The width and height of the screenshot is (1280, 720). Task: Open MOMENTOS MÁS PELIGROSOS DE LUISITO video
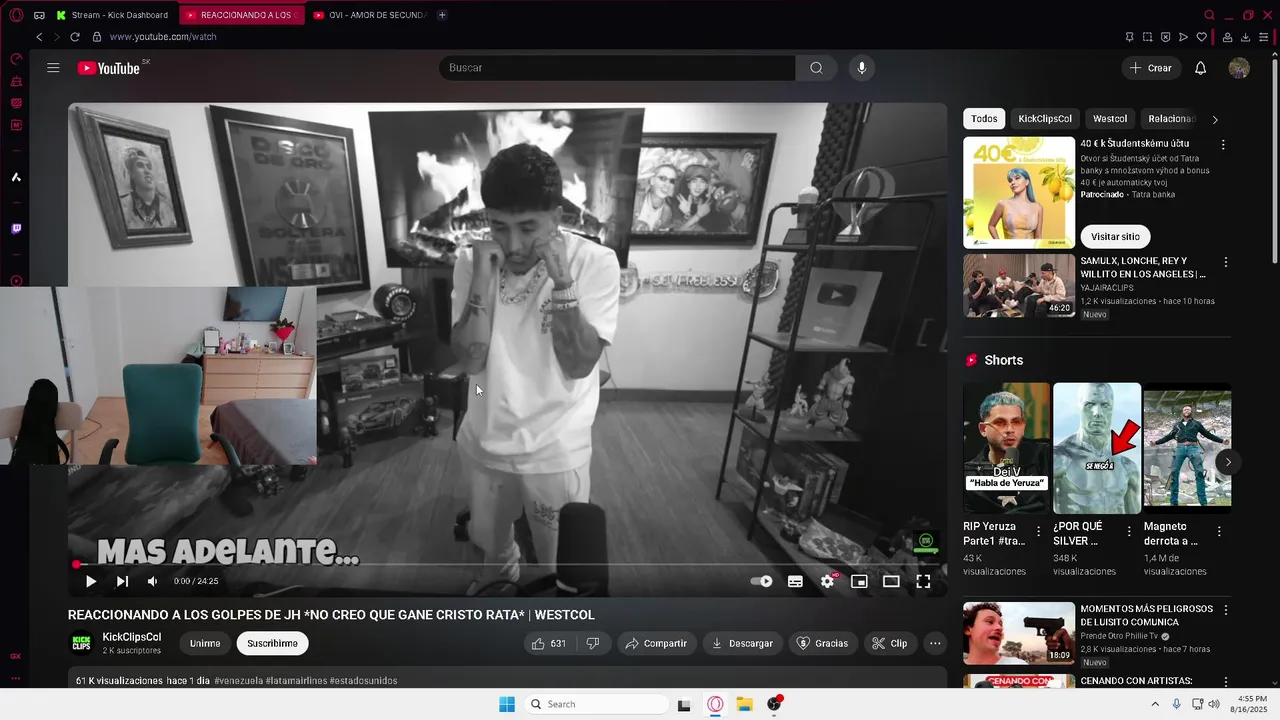tap(1019, 633)
